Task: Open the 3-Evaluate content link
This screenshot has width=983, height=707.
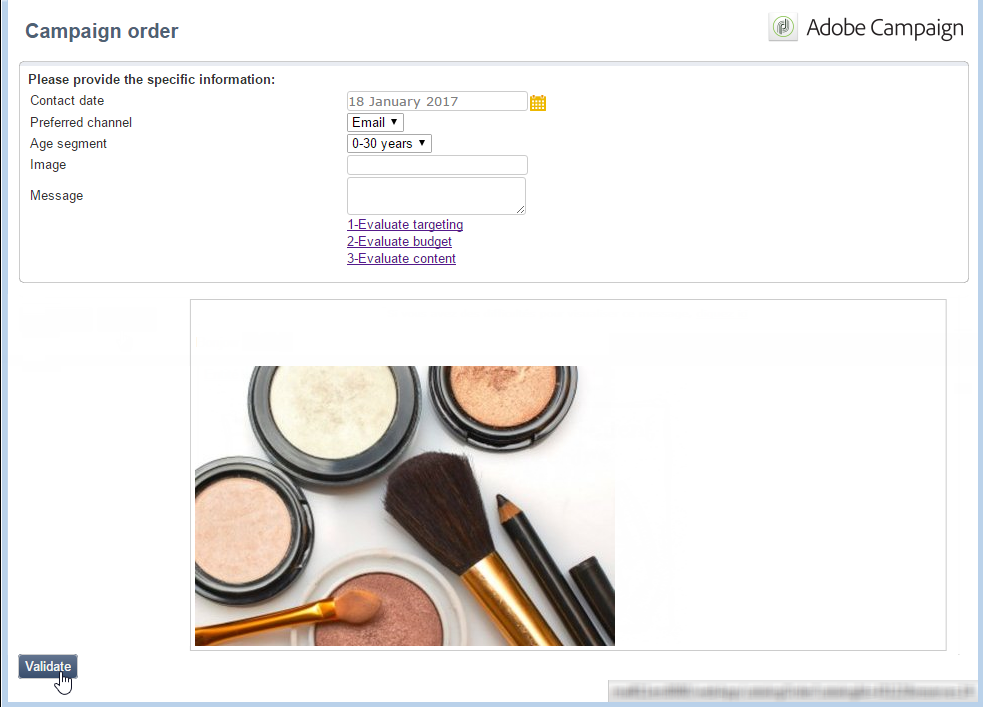Action: 401,258
